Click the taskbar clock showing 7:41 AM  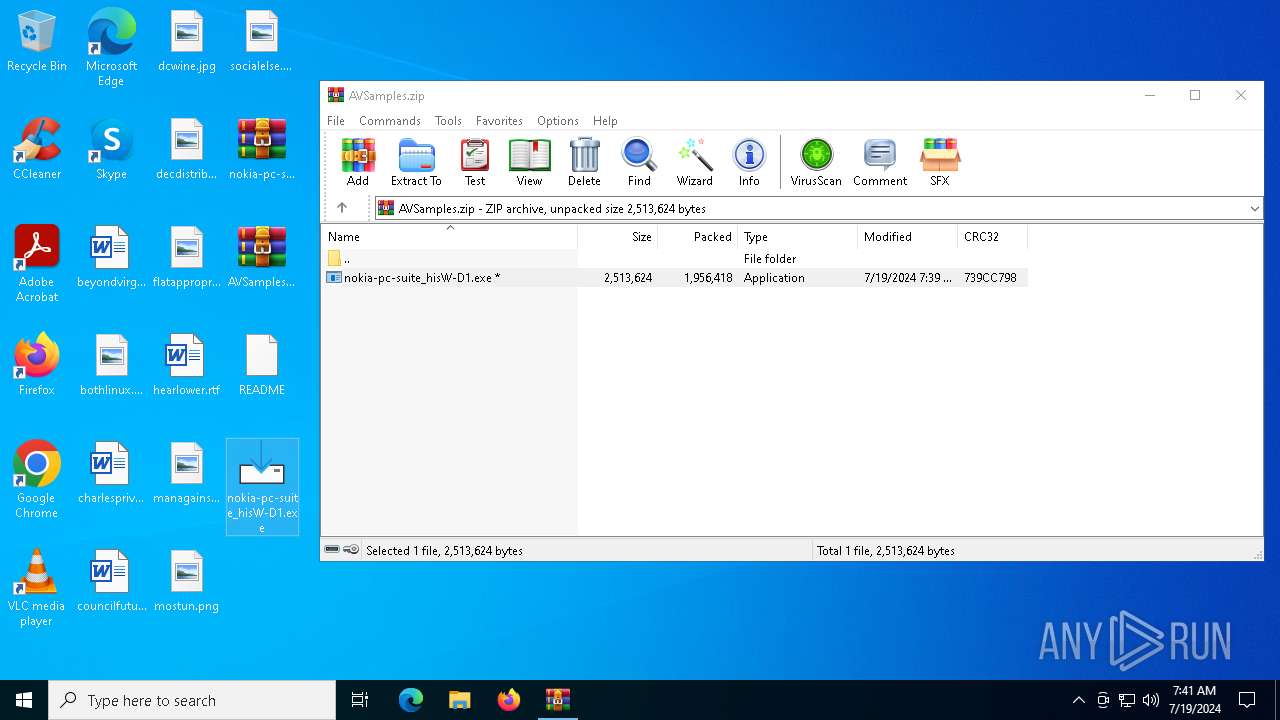tap(1195, 700)
